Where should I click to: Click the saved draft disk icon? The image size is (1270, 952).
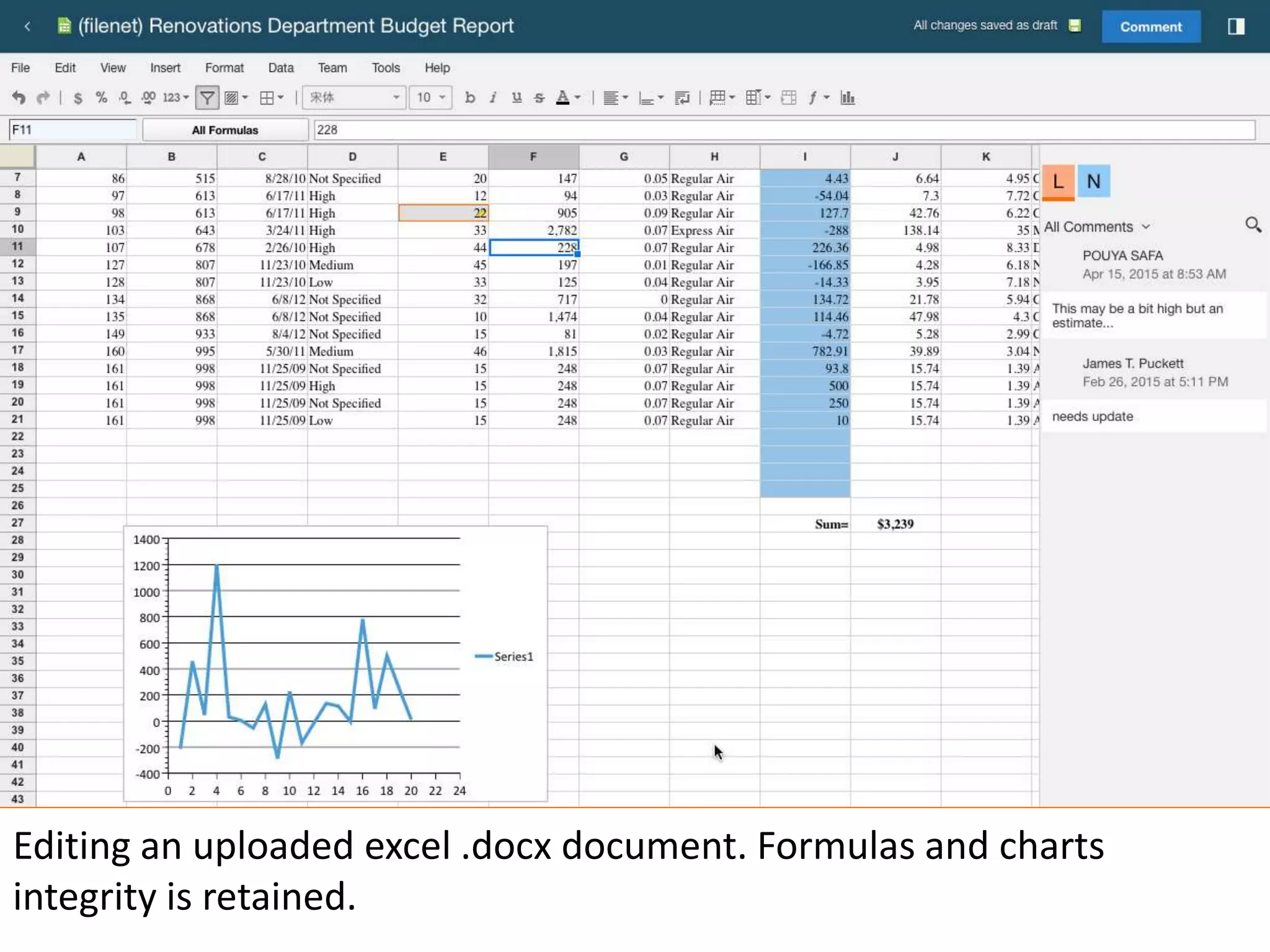[x=1075, y=25]
